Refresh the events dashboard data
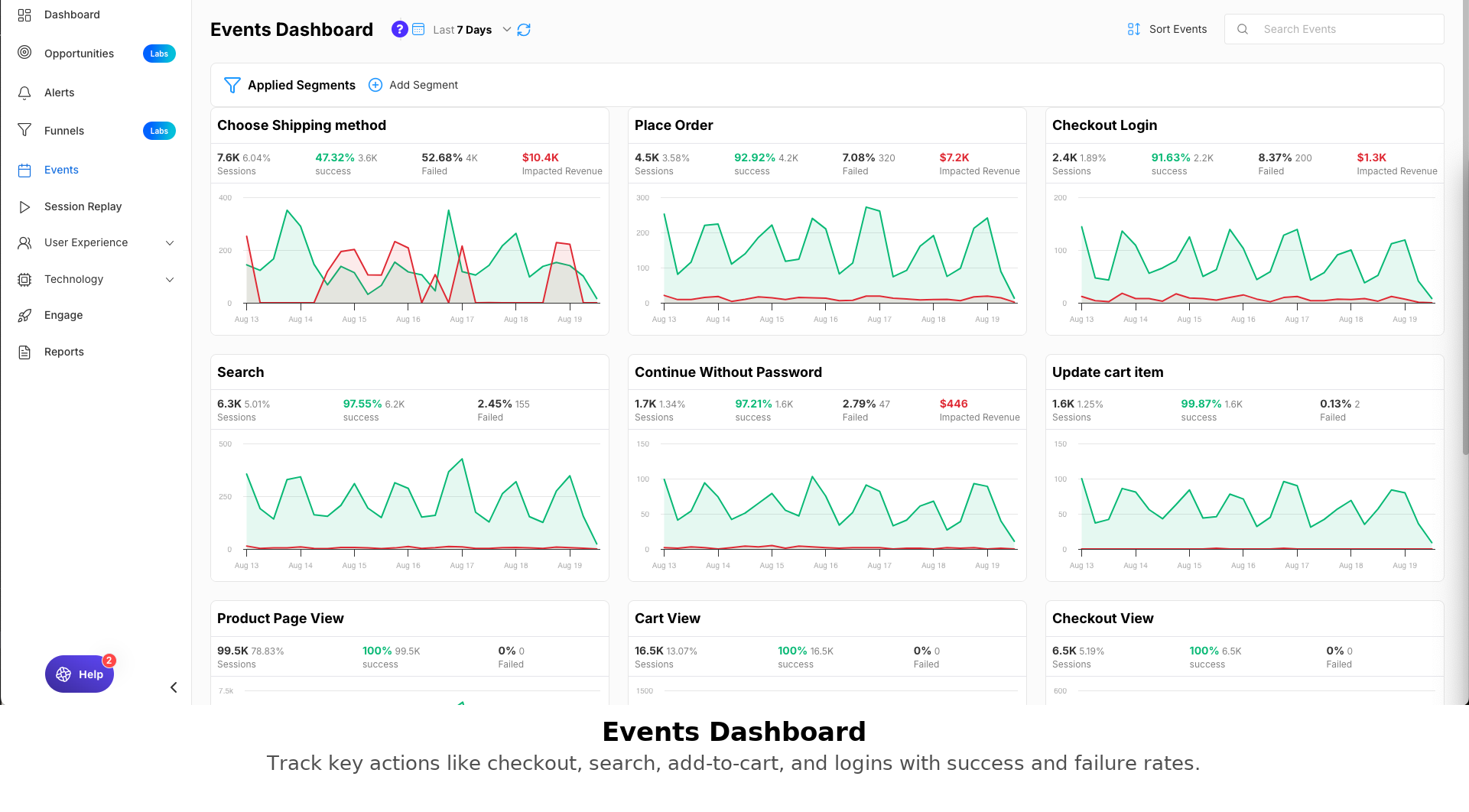The image size is (1469, 812). (x=524, y=30)
